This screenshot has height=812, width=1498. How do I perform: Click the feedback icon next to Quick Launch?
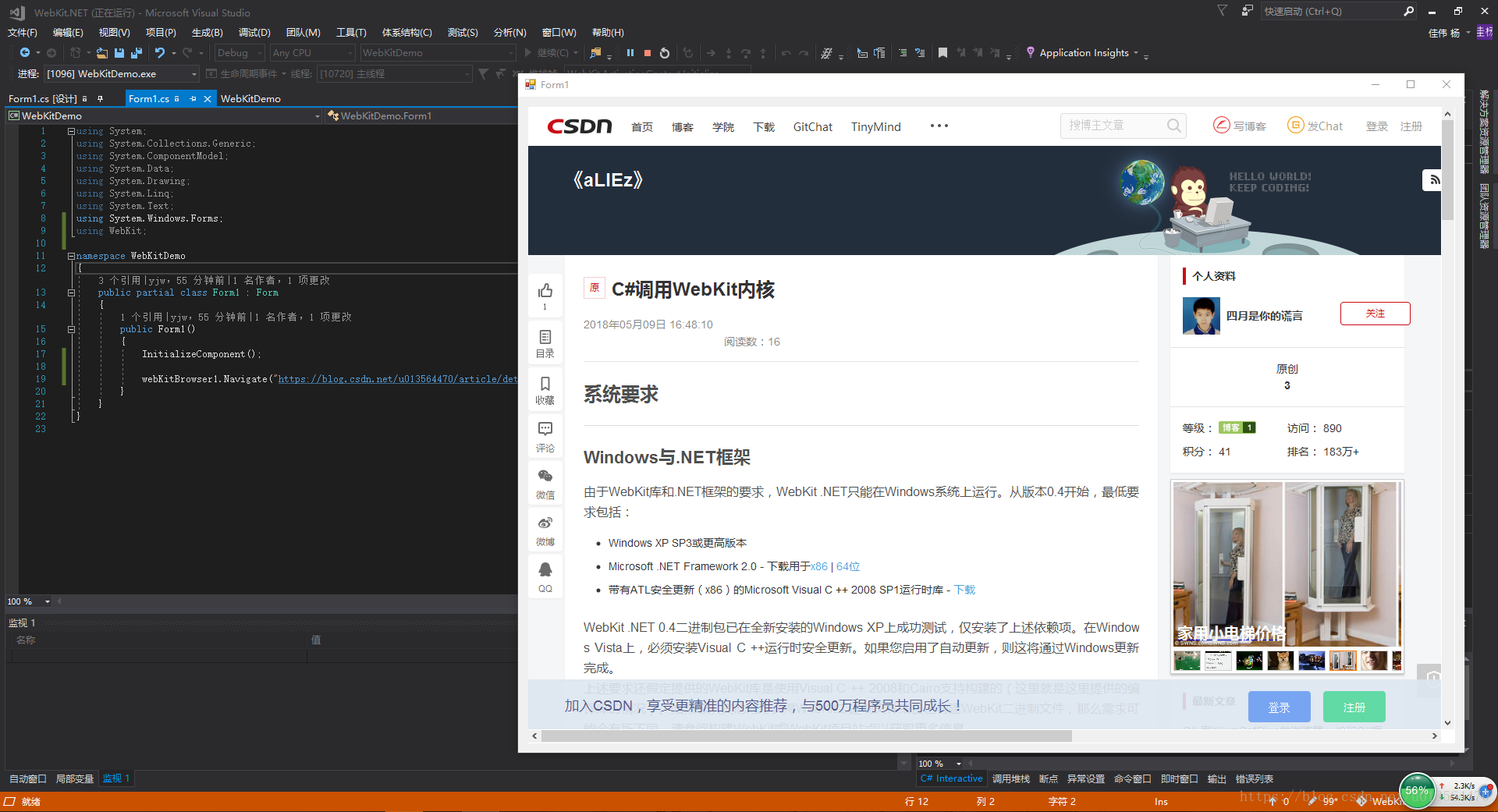(x=1247, y=11)
